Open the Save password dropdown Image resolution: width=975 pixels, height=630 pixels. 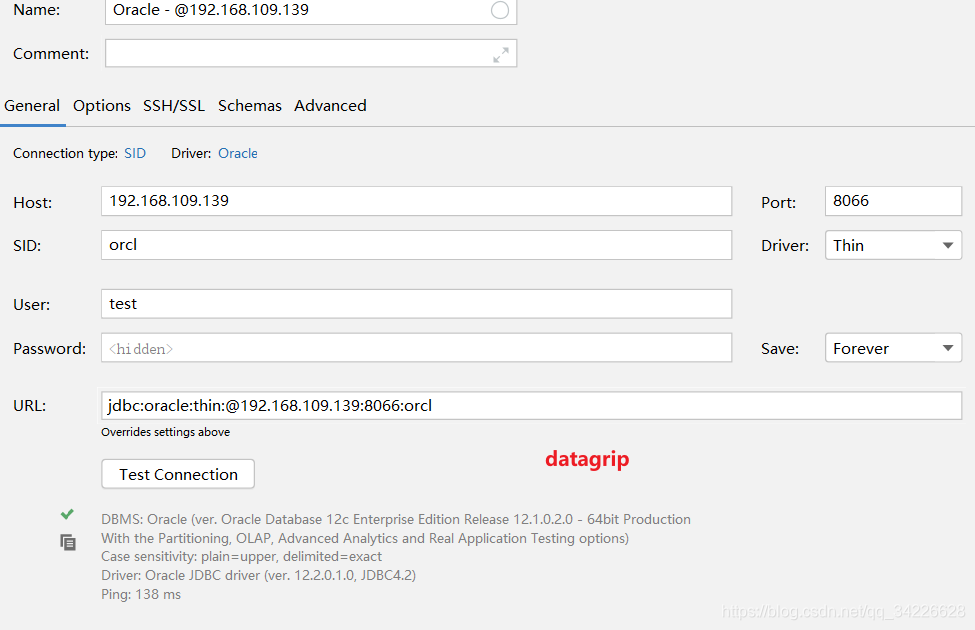892,347
